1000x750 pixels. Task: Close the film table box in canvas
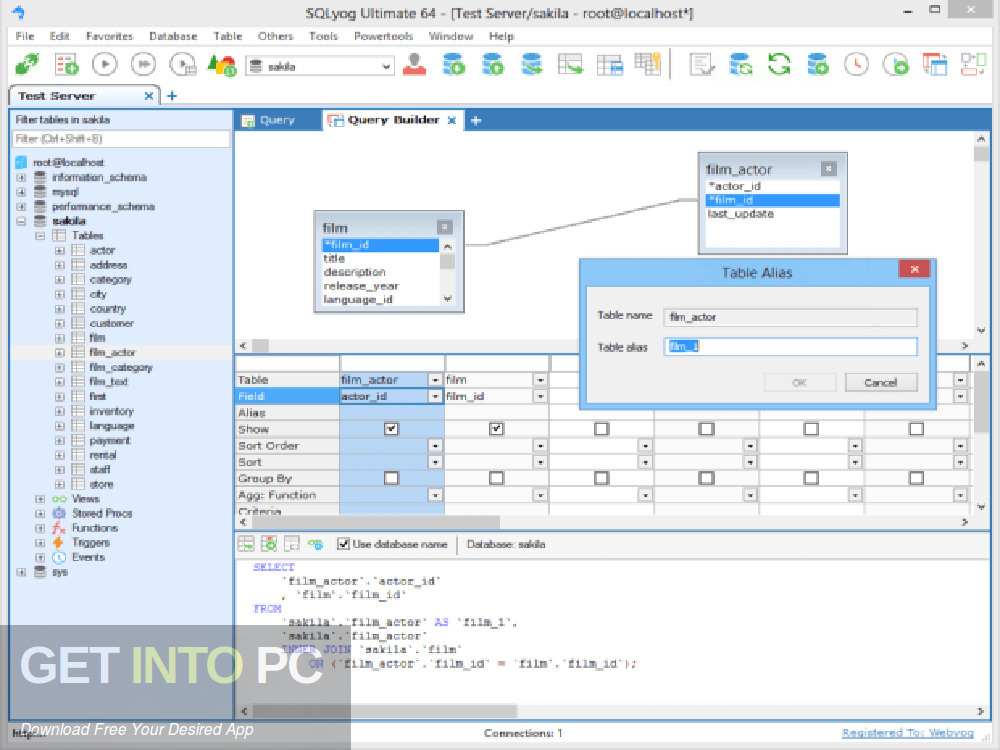pos(445,226)
